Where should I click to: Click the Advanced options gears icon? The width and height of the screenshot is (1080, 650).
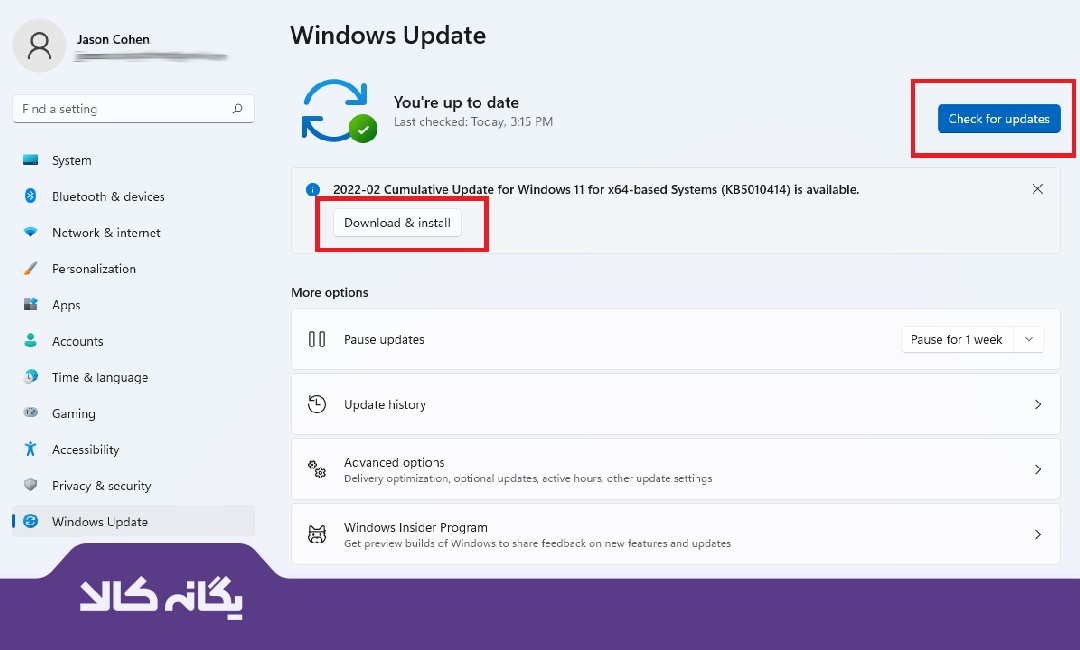click(317, 469)
